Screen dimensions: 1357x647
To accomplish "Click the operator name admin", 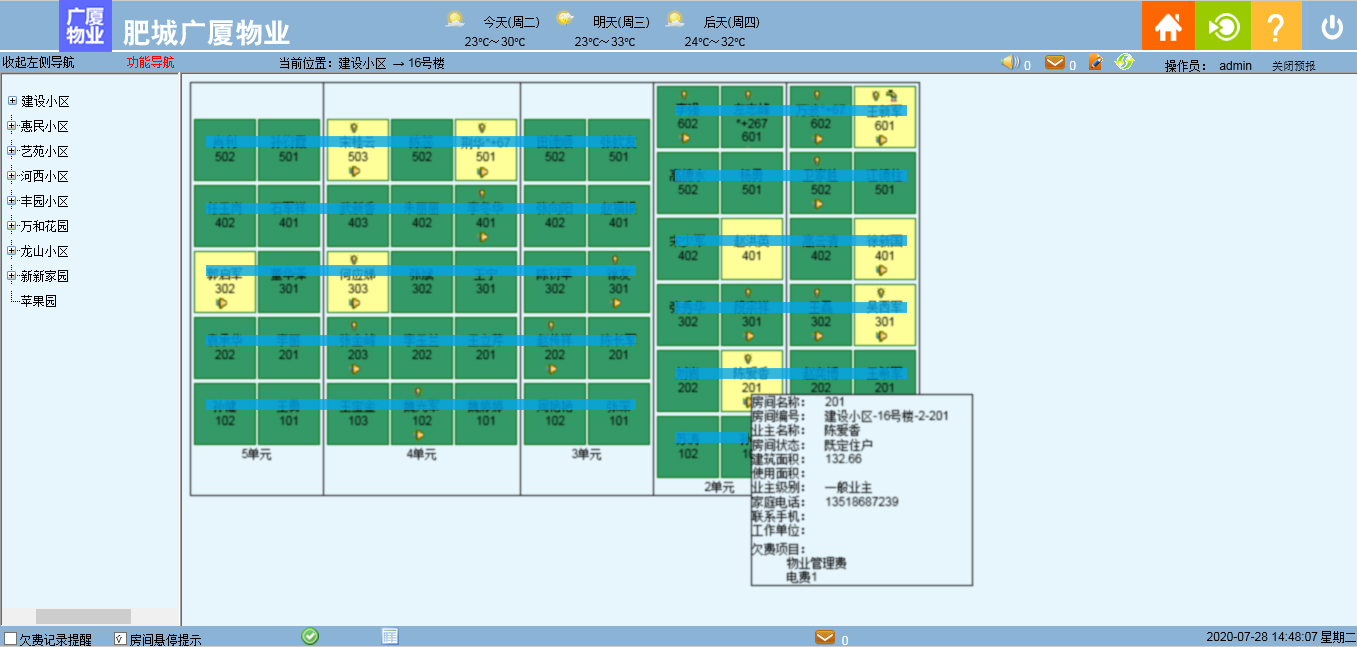I will (x=1236, y=66).
